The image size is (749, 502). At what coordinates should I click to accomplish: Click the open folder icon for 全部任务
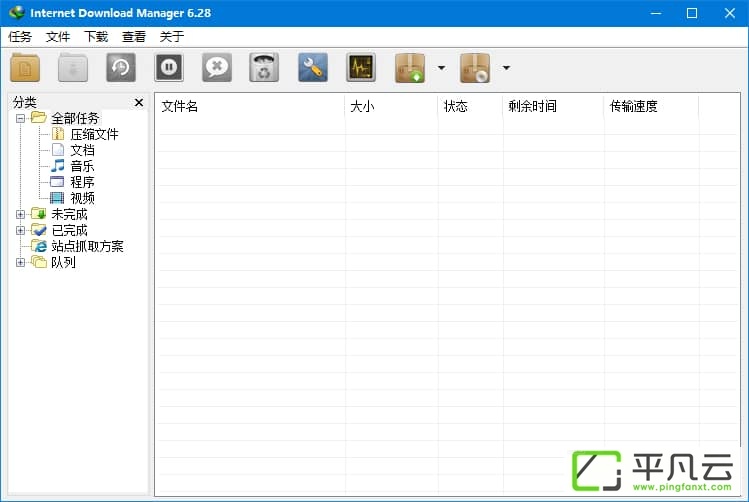tap(39, 117)
